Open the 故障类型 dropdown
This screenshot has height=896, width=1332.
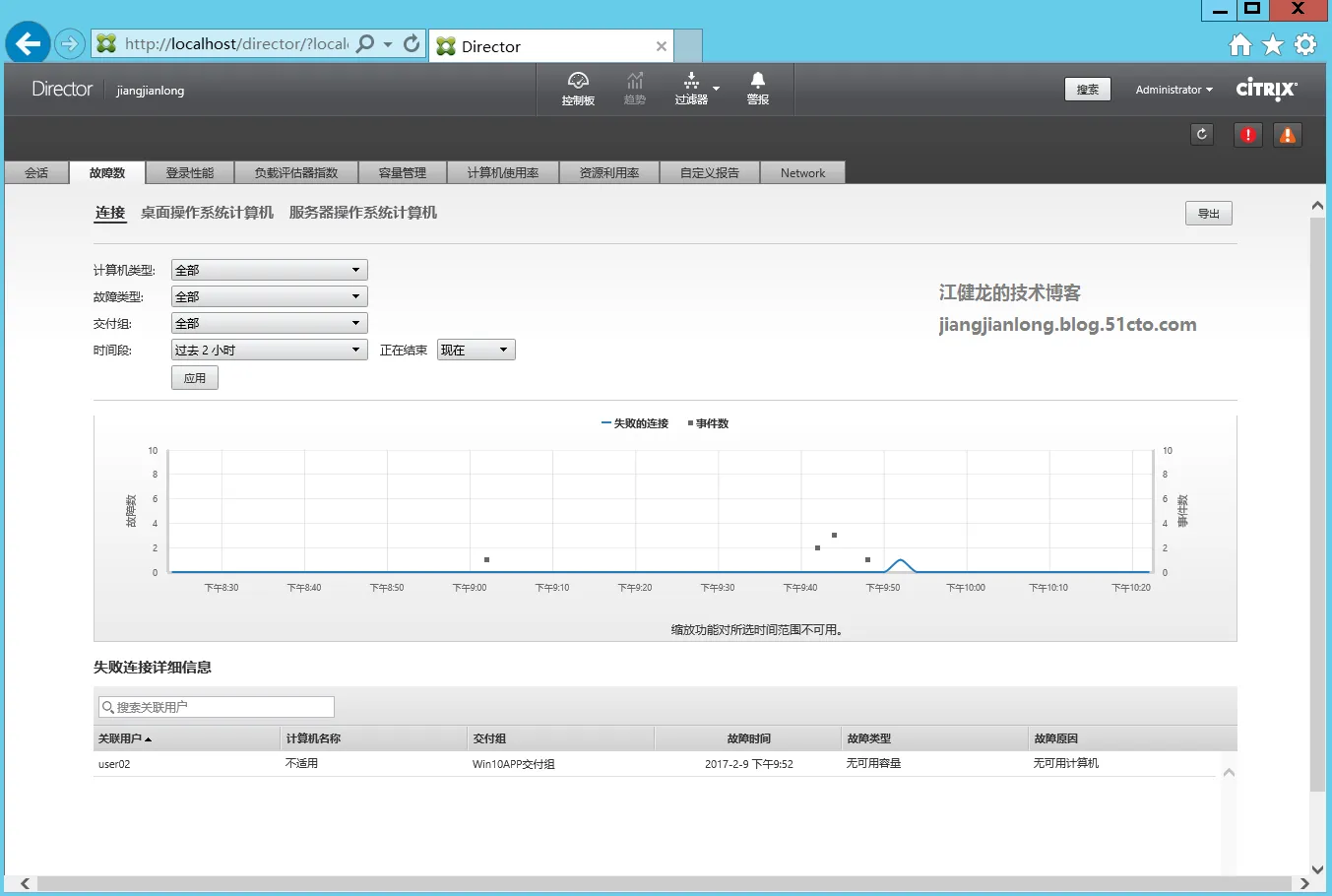(269, 296)
